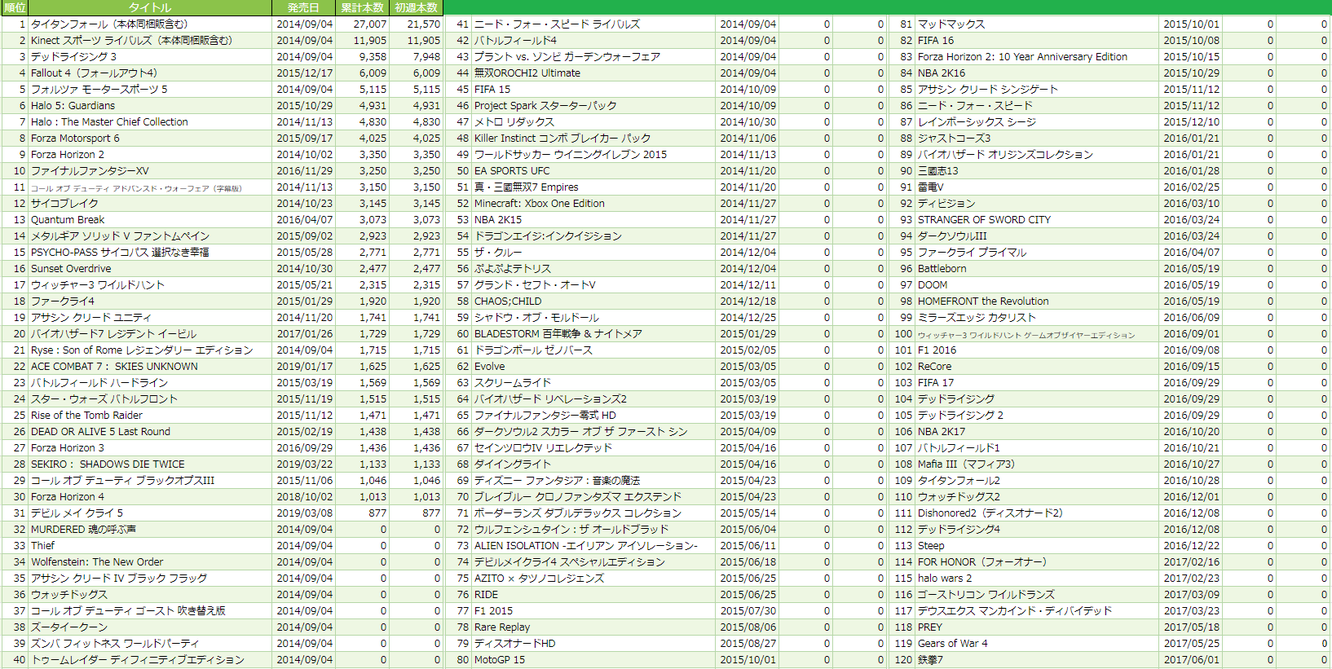Screen dimensions: 1332x669
Task: Click the Mafia III (マフィア3) title
Action: coord(966,464)
